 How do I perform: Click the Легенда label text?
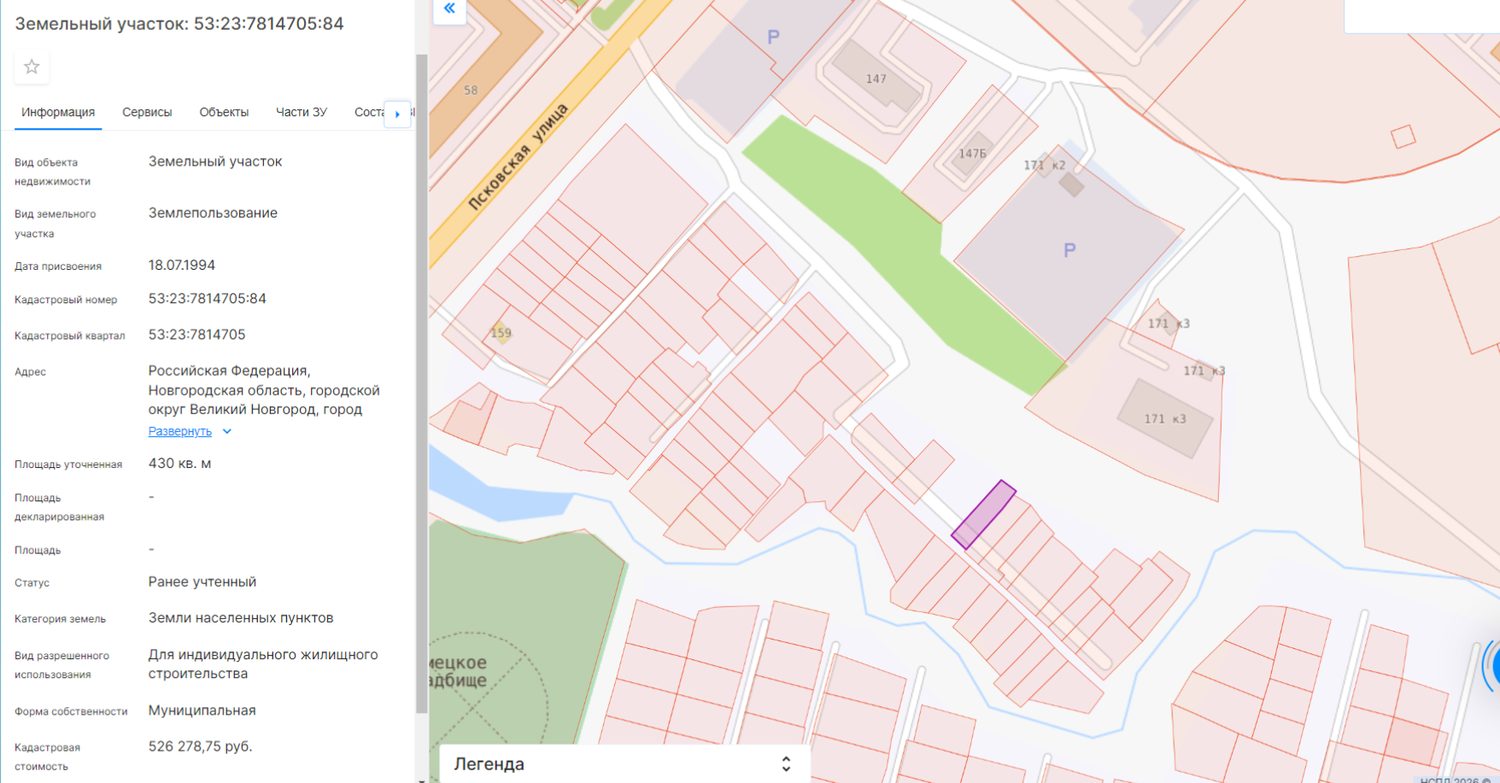[489, 764]
